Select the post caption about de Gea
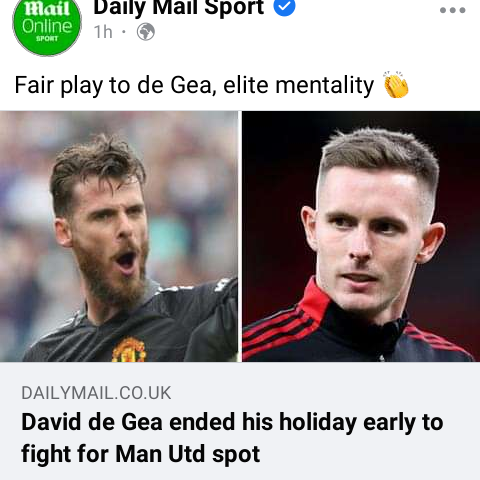480x480 pixels. click(212, 85)
